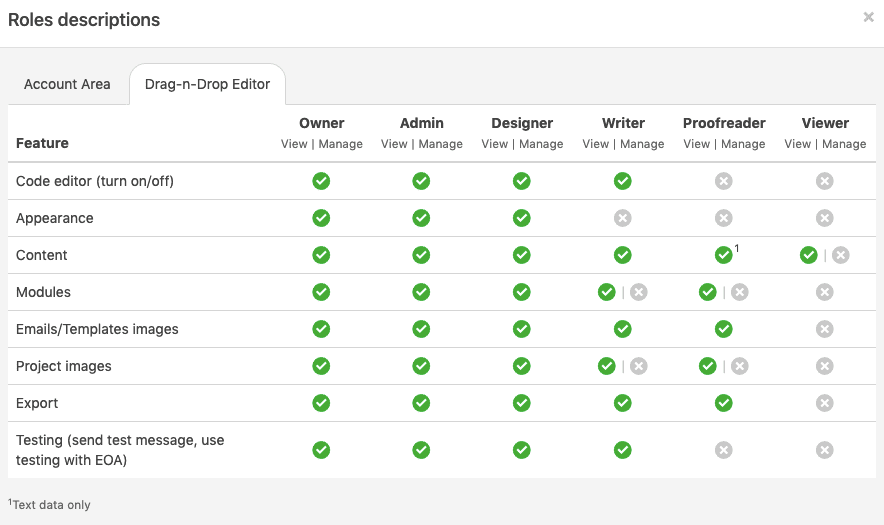
Task: Click the Designer column header
Action: (x=522, y=123)
